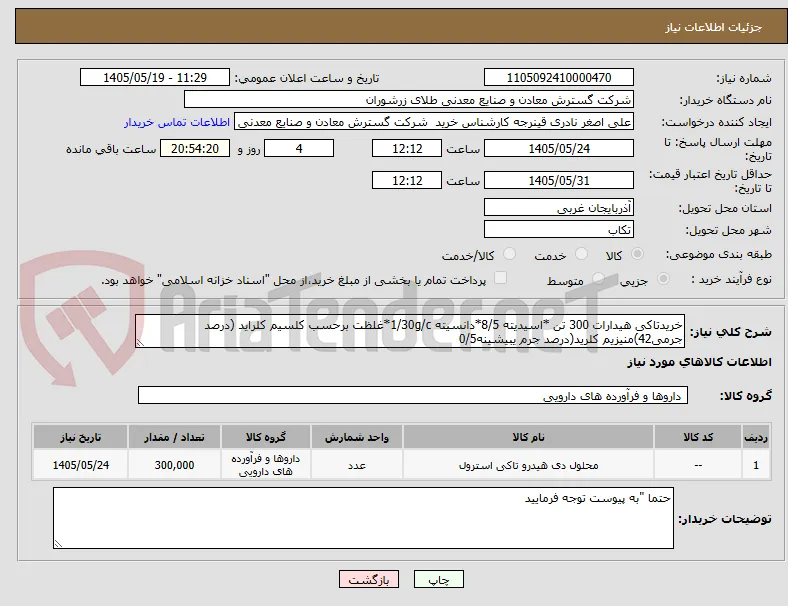Viewport: 788px width, 606px height.
Task: Click the unit cell عدد
Action: click(356, 465)
